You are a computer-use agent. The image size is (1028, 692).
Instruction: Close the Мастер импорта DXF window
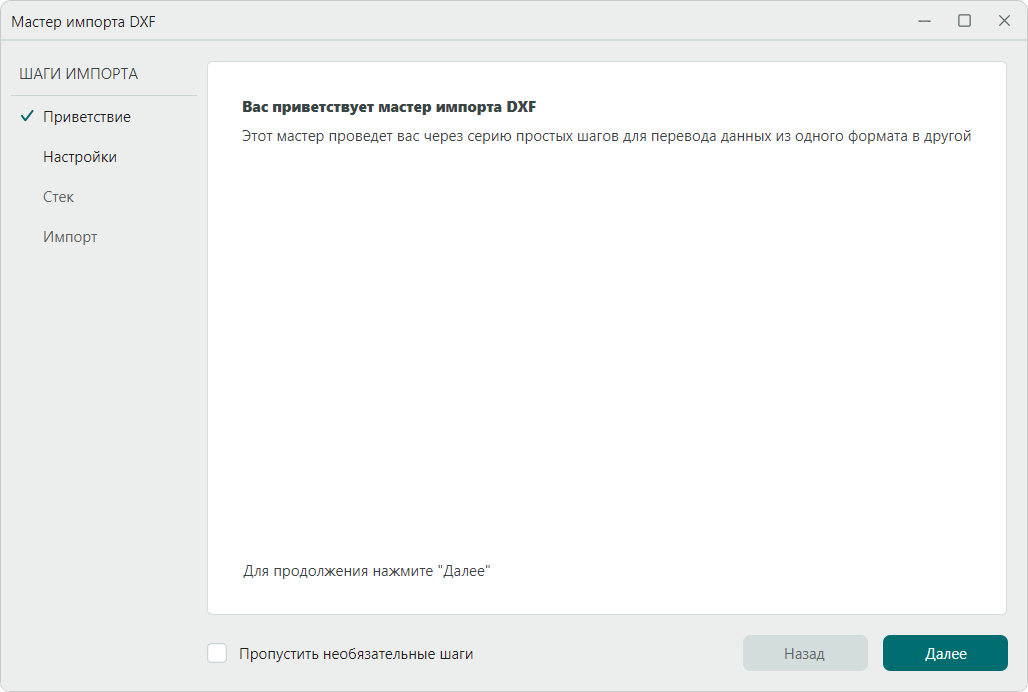(x=1004, y=21)
